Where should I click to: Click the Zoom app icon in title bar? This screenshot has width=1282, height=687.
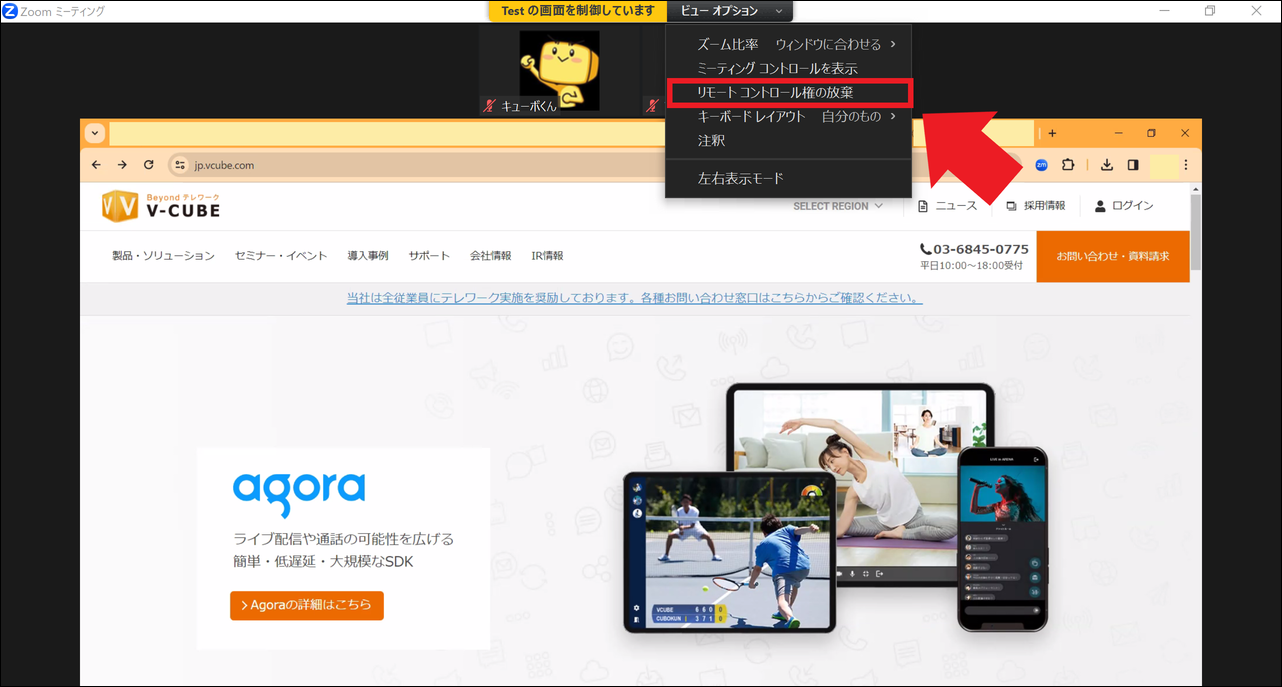point(9,10)
